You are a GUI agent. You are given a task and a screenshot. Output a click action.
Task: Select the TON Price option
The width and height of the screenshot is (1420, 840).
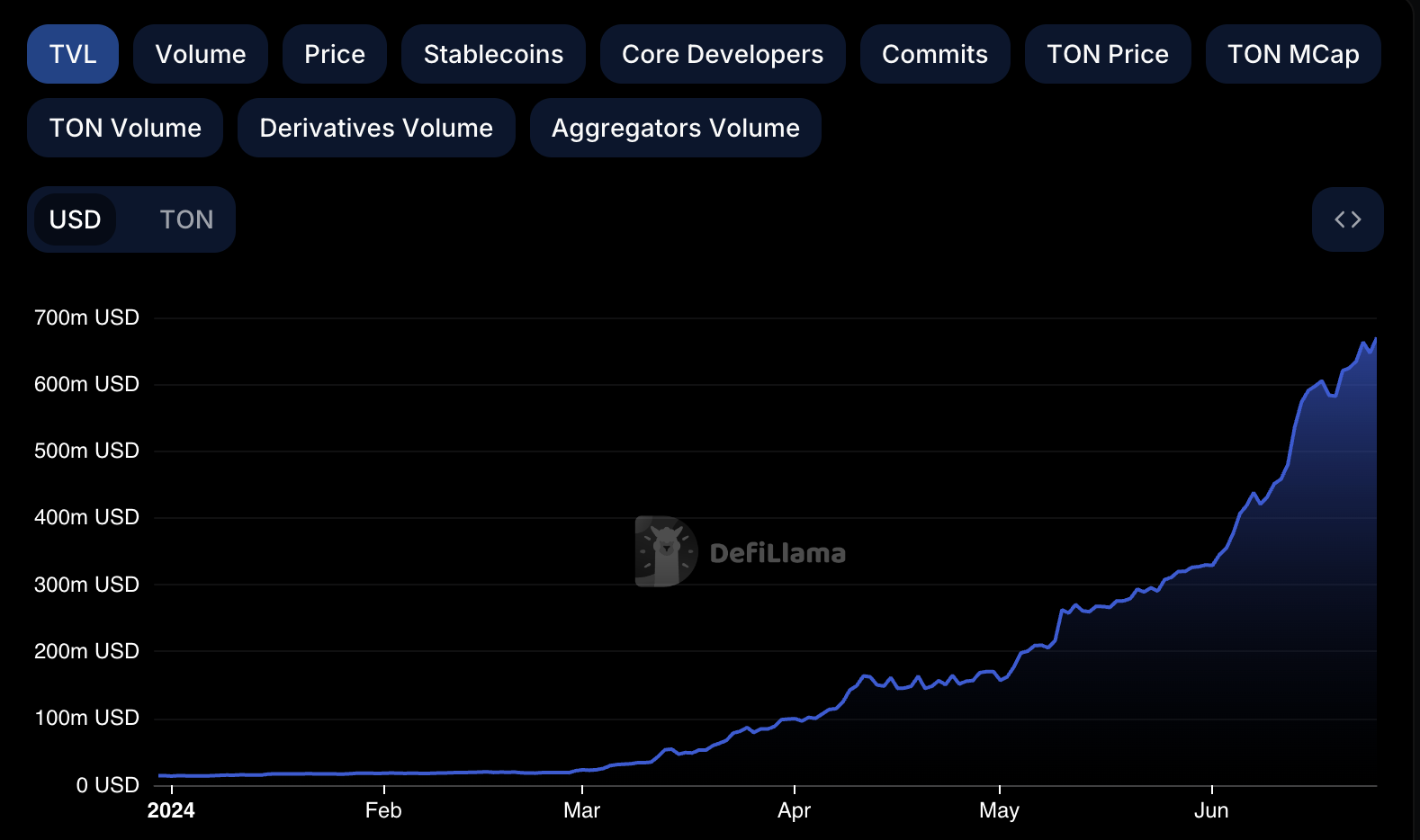(1107, 54)
